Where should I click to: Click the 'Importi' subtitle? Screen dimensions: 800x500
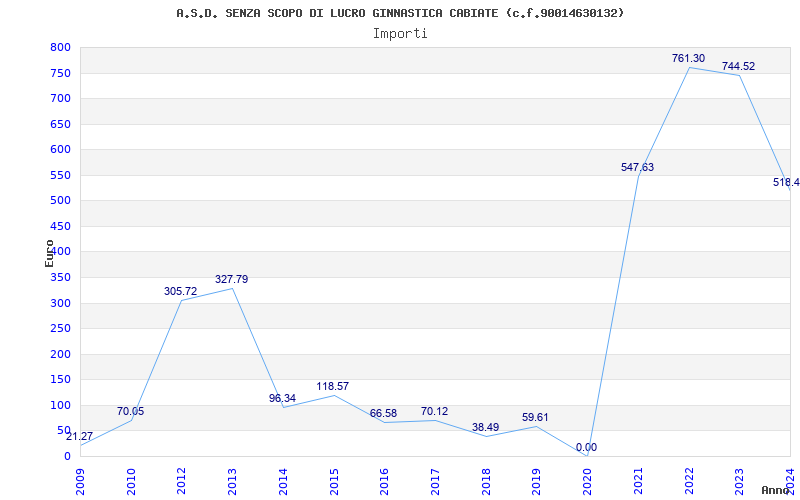point(400,34)
